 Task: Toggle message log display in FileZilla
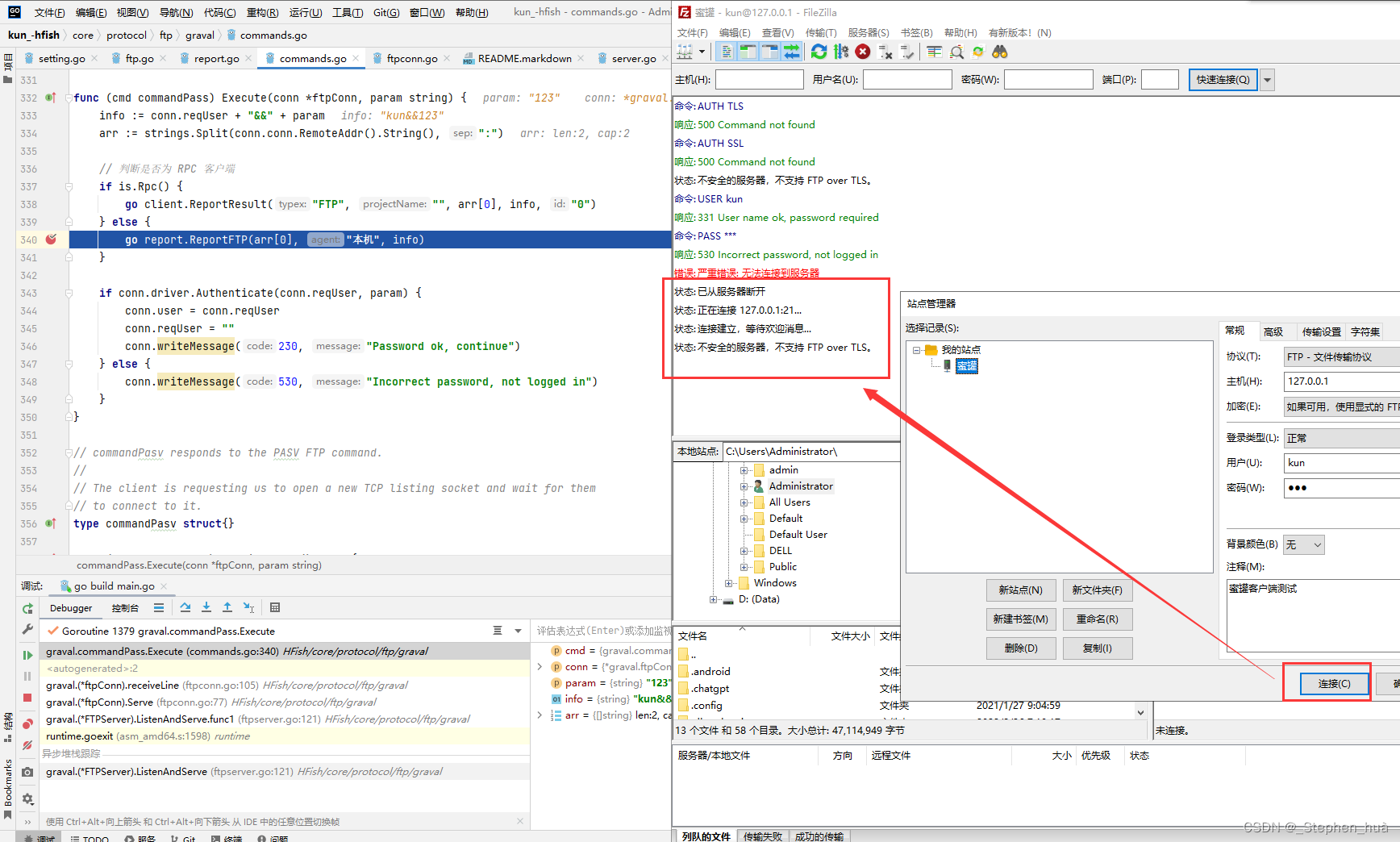point(727,52)
